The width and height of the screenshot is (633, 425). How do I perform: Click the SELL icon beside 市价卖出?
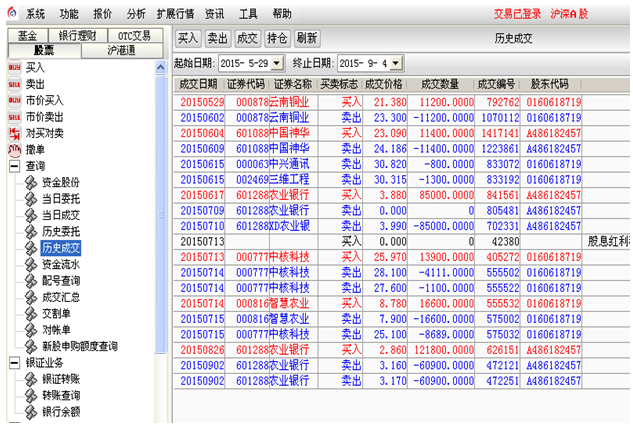(x=15, y=117)
